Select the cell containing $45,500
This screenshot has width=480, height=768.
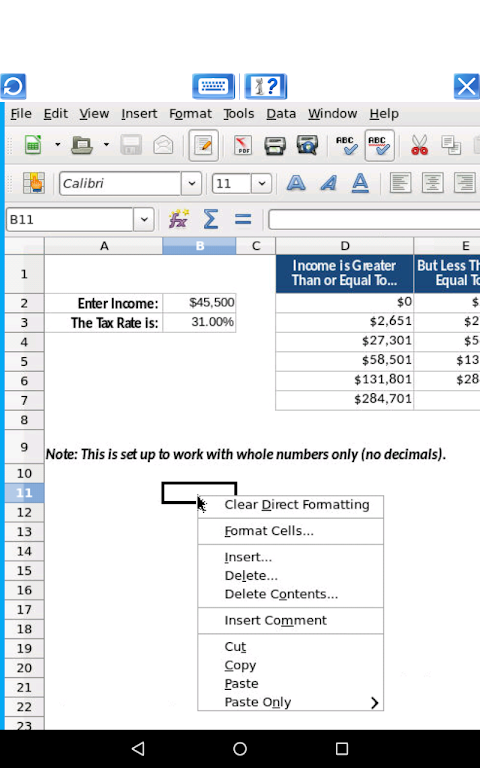point(199,303)
